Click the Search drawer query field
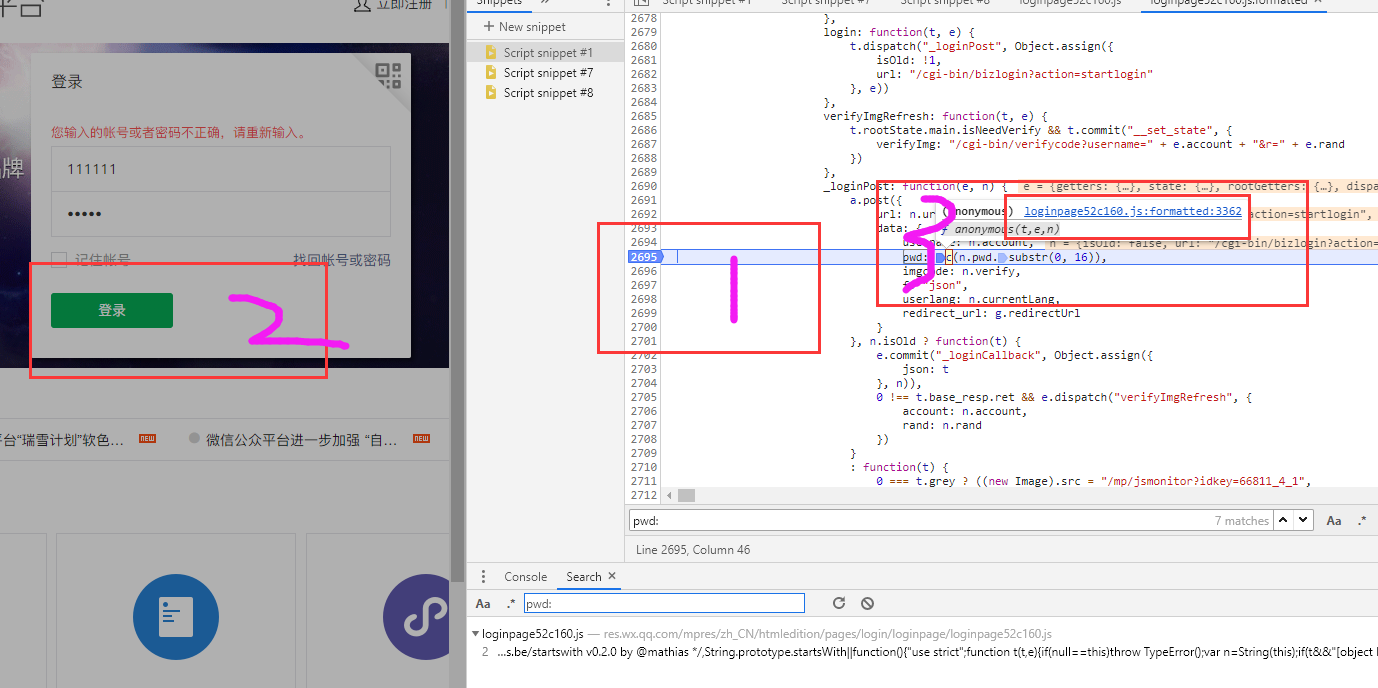The width and height of the screenshot is (1378, 688). (x=664, y=603)
